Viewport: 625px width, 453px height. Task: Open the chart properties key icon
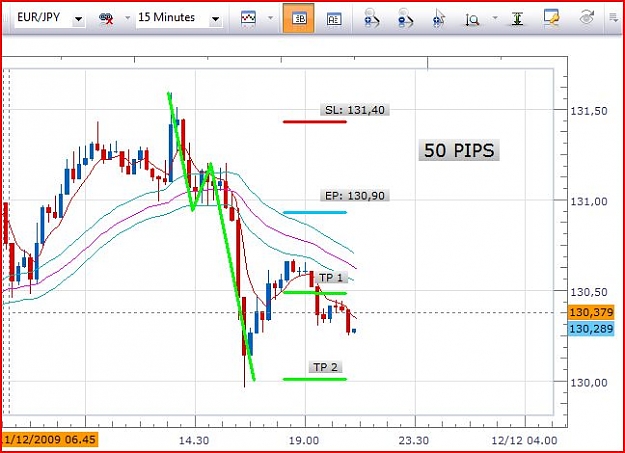[x=551, y=18]
